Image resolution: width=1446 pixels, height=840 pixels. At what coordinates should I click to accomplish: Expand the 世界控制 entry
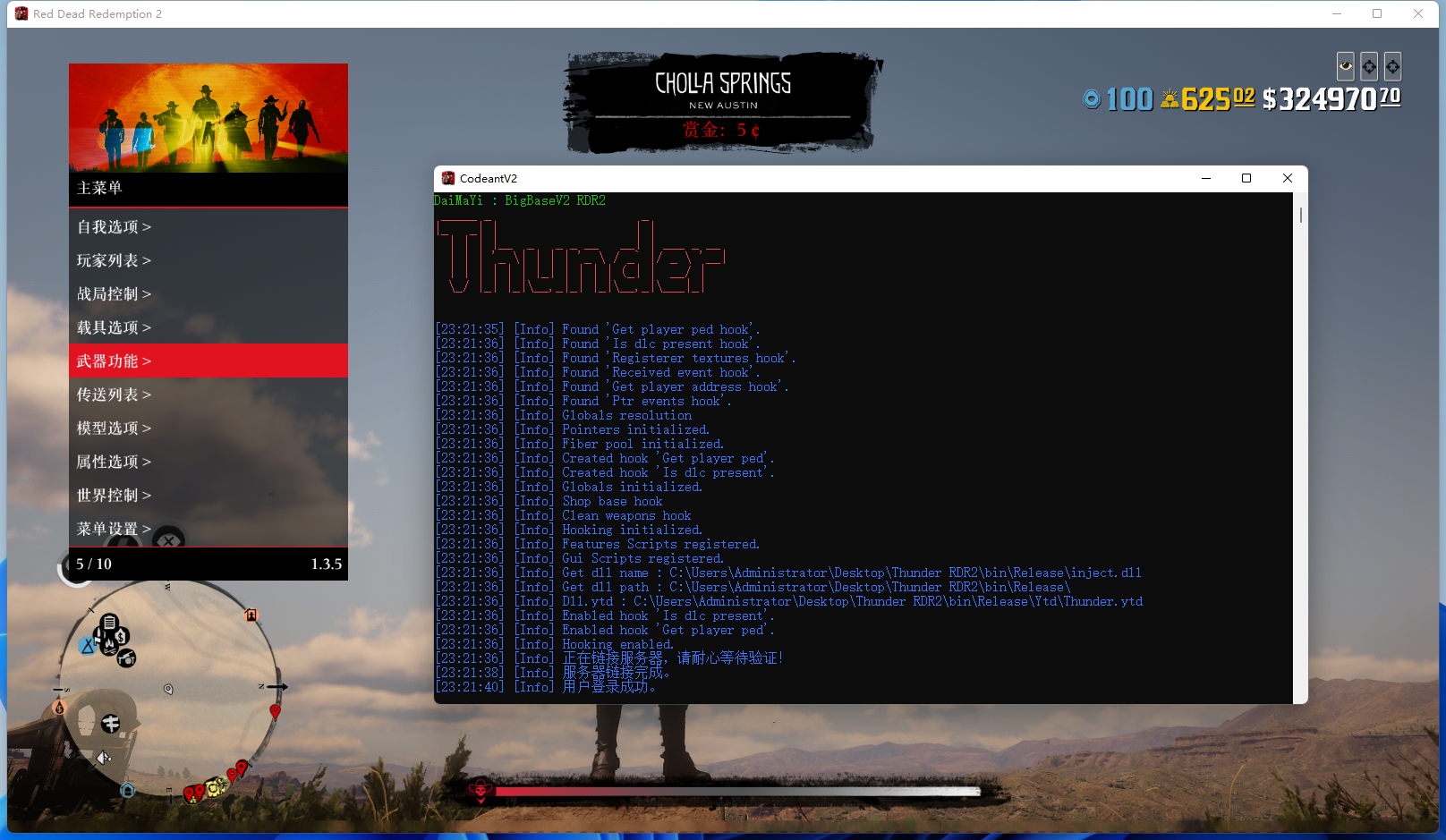(x=208, y=496)
